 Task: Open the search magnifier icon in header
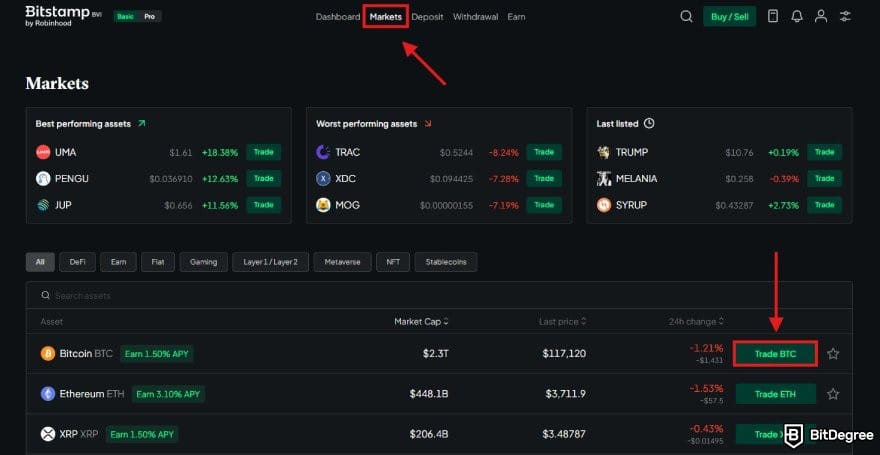click(x=686, y=16)
